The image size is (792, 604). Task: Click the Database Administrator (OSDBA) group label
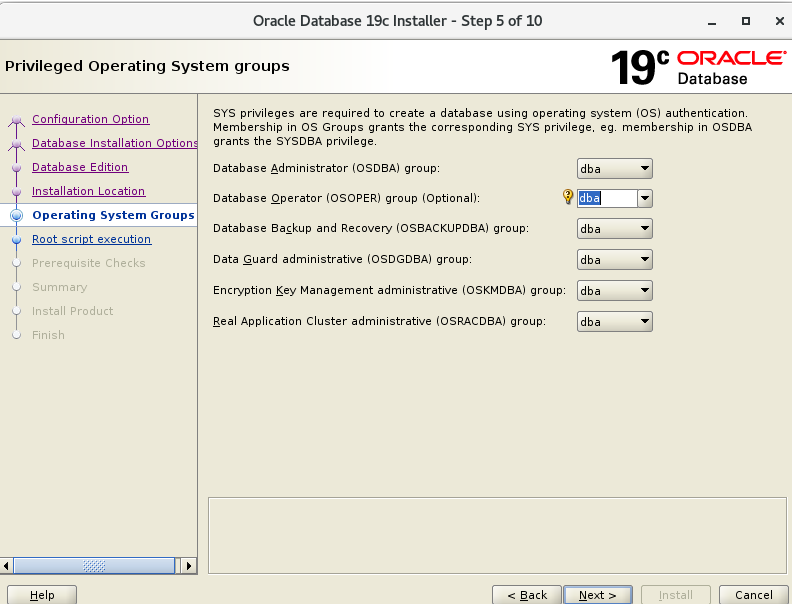pos(326,168)
